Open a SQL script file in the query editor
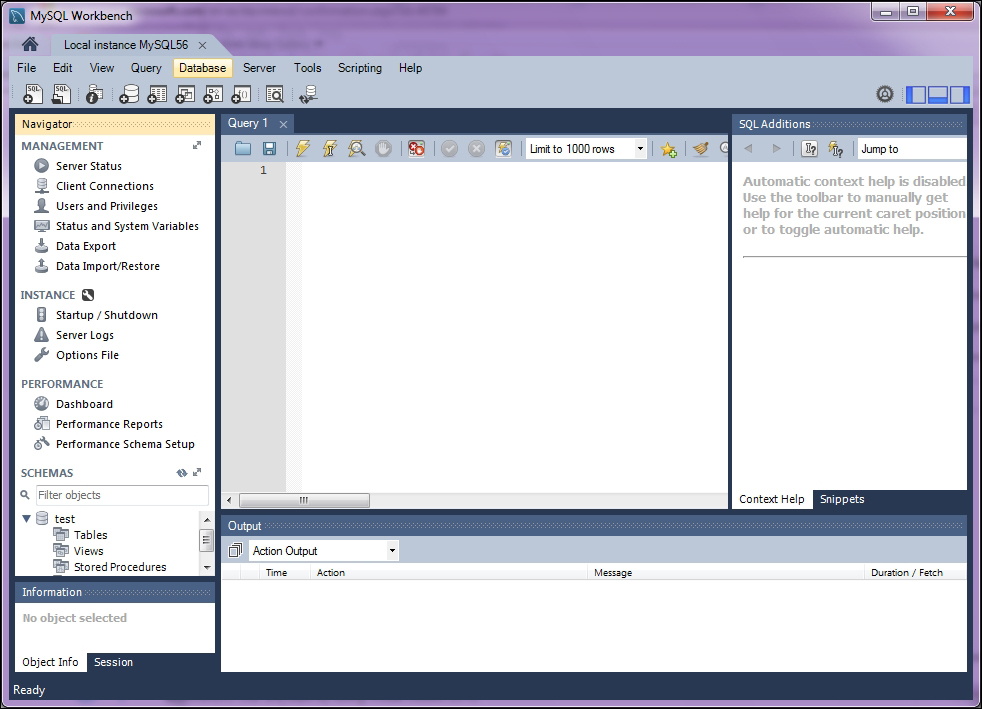 (x=243, y=149)
